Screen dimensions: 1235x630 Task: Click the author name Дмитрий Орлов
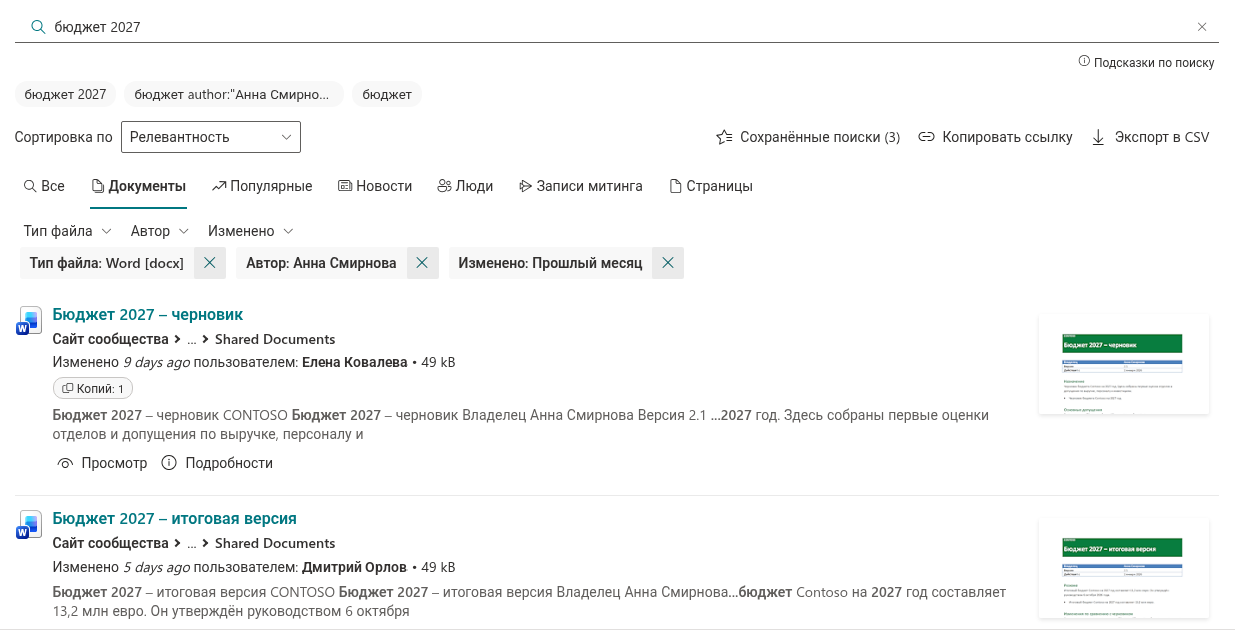pyautogui.click(x=355, y=567)
